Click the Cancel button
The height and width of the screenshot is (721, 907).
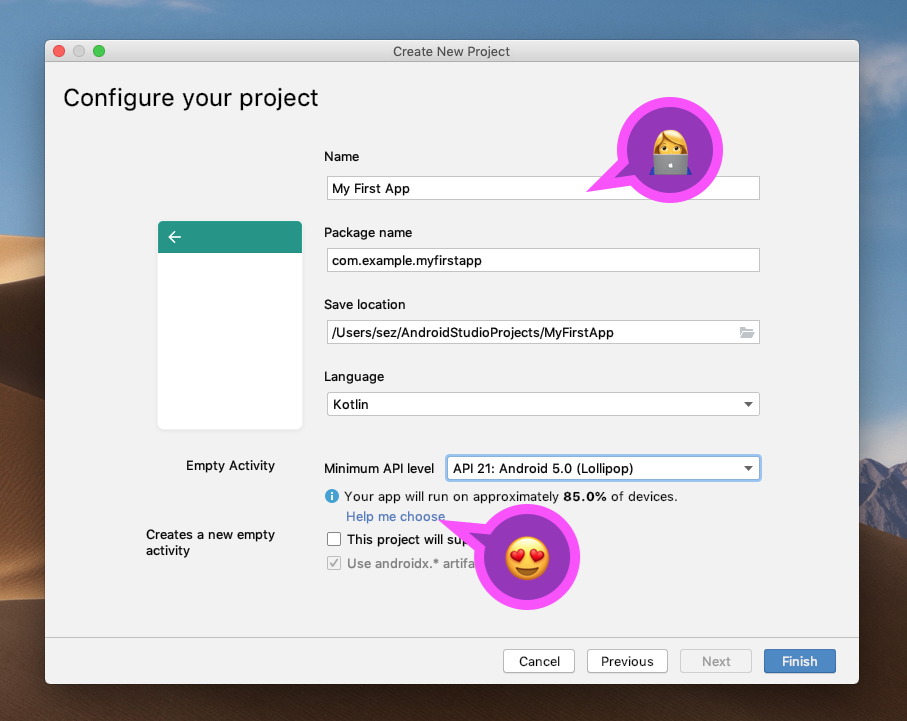click(539, 661)
